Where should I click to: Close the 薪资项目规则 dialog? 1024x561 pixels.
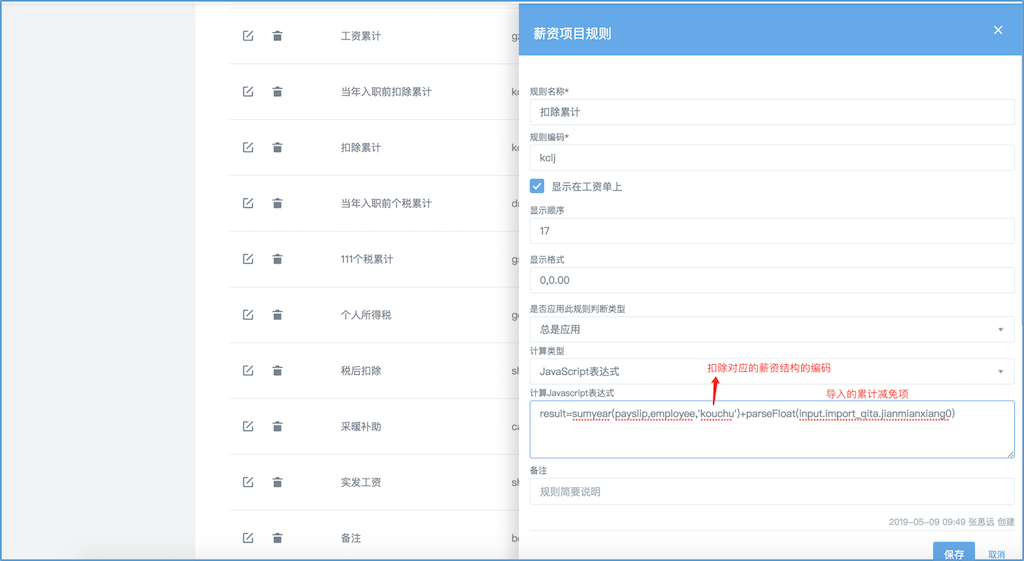[x=998, y=30]
